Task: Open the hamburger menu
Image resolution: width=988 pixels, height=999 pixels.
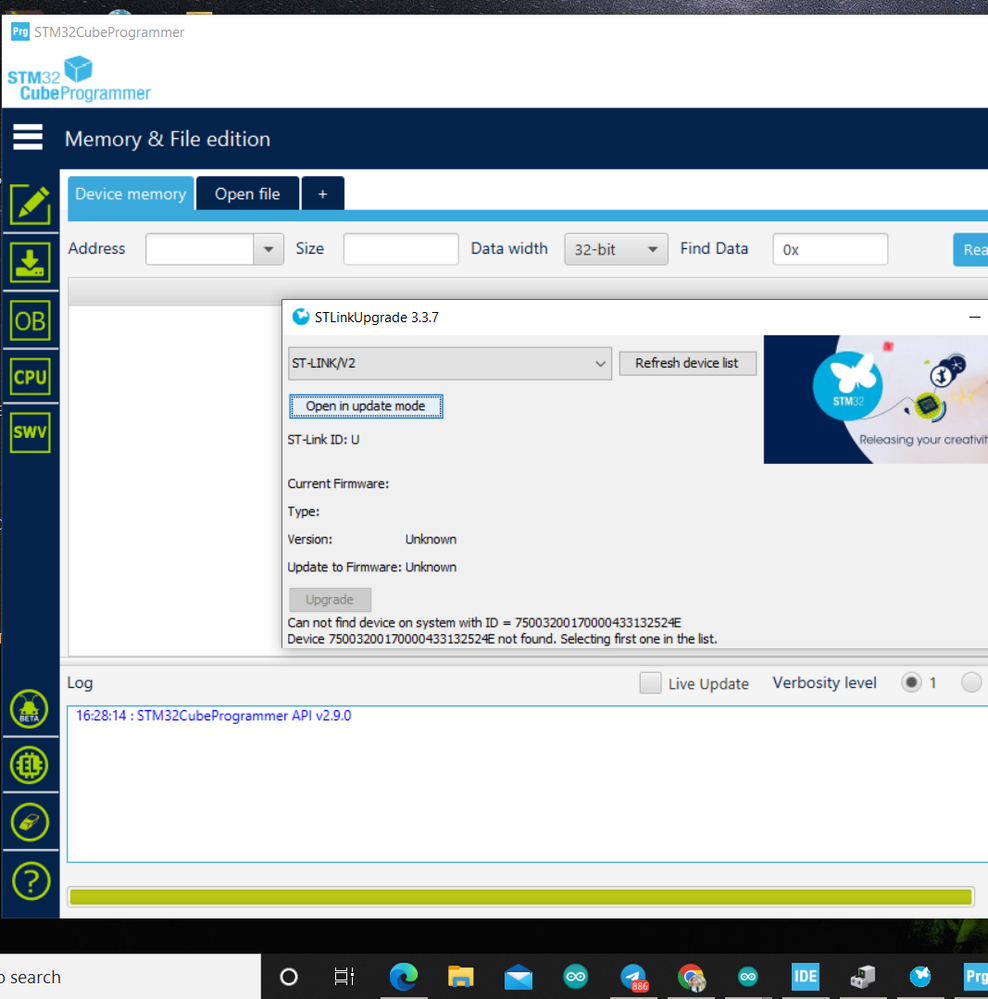Action: point(27,137)
